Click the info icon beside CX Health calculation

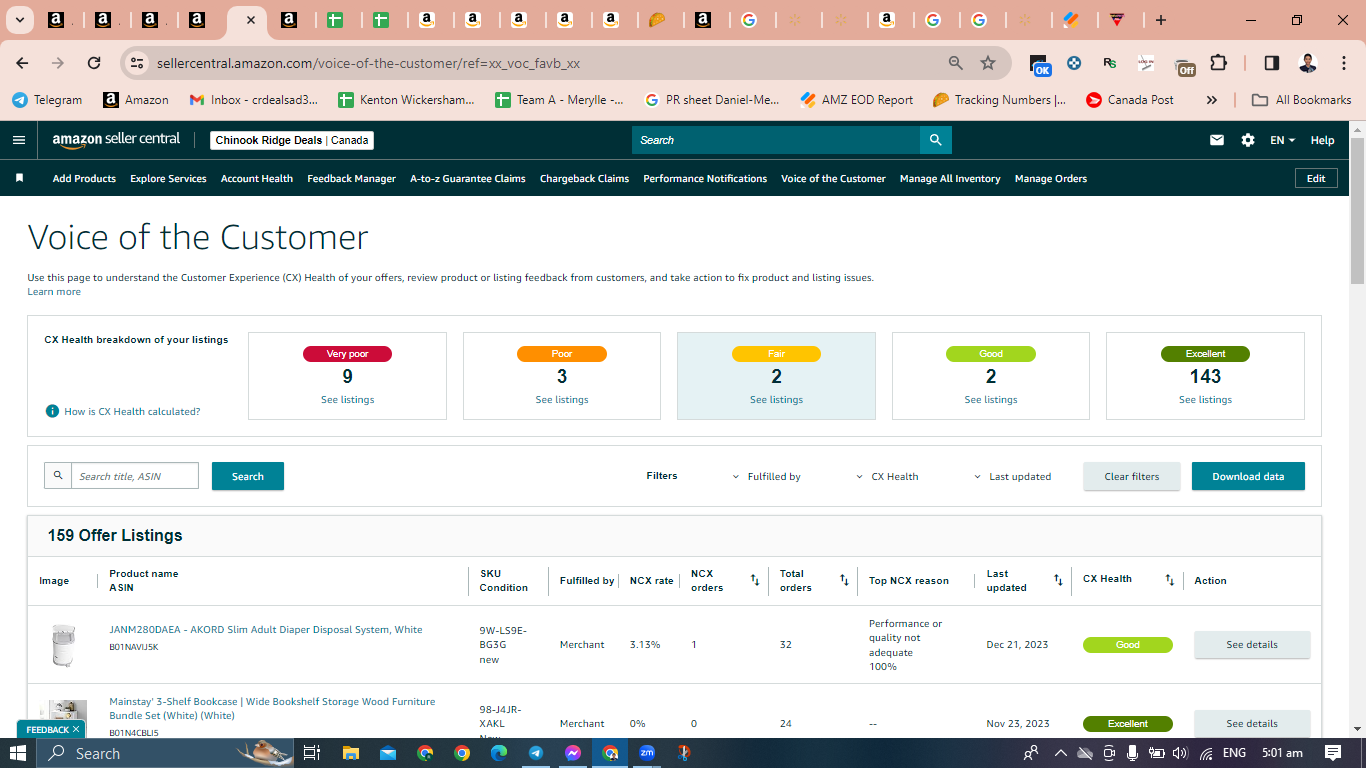tap(52, 411)
